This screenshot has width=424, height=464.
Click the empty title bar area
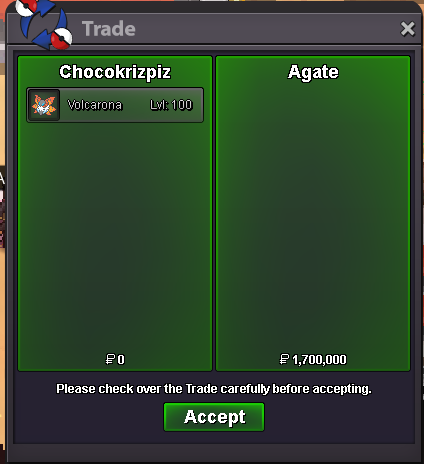coord(267,29)
